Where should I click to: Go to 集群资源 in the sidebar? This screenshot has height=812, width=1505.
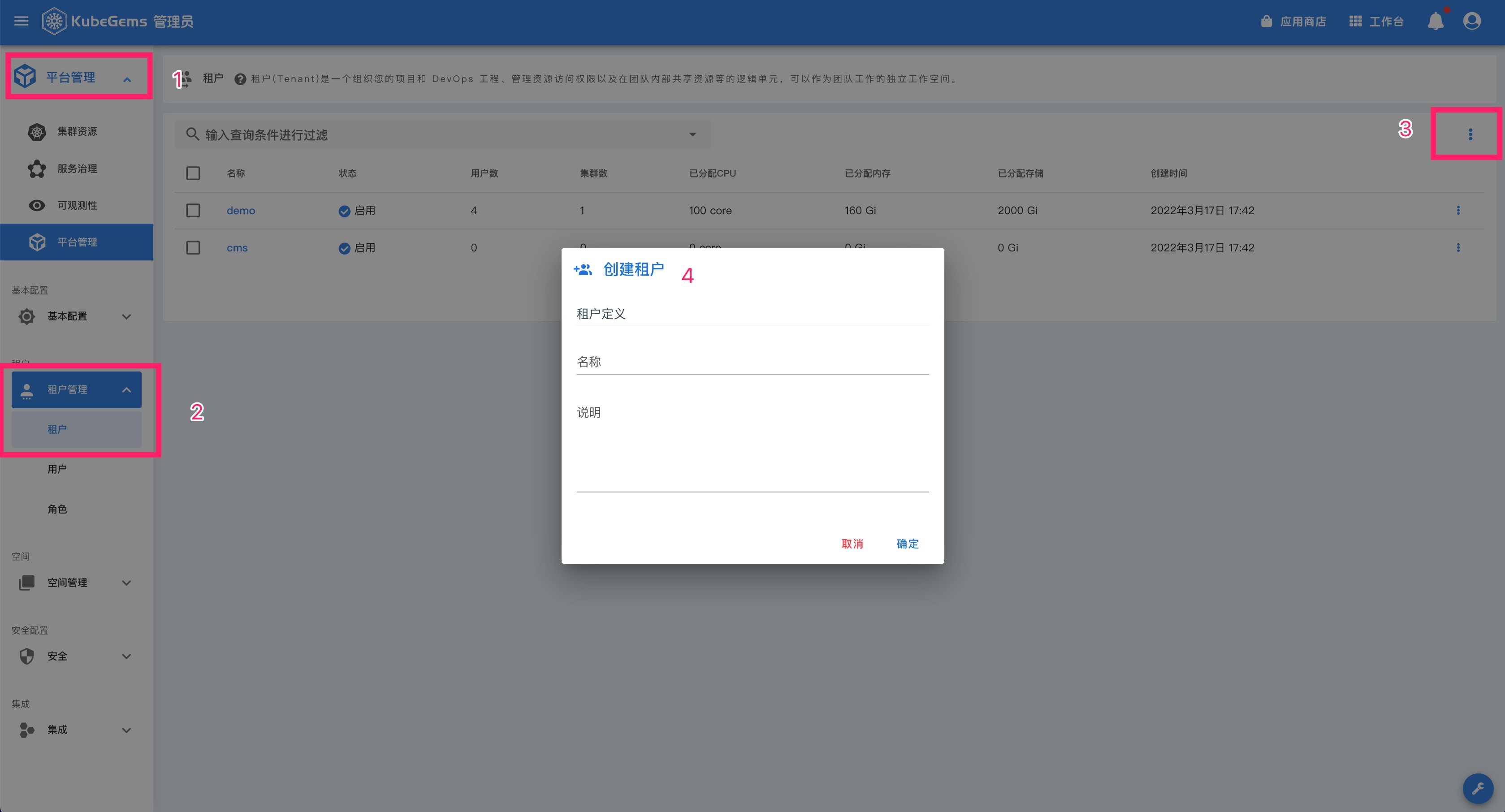click(x=77, y=131)
